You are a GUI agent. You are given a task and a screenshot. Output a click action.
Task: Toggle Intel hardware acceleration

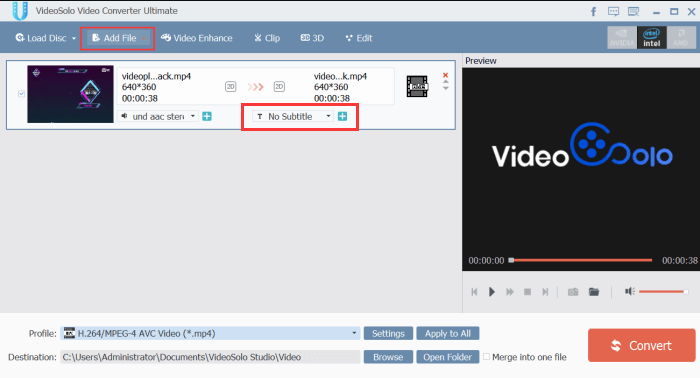pos(651,37)
